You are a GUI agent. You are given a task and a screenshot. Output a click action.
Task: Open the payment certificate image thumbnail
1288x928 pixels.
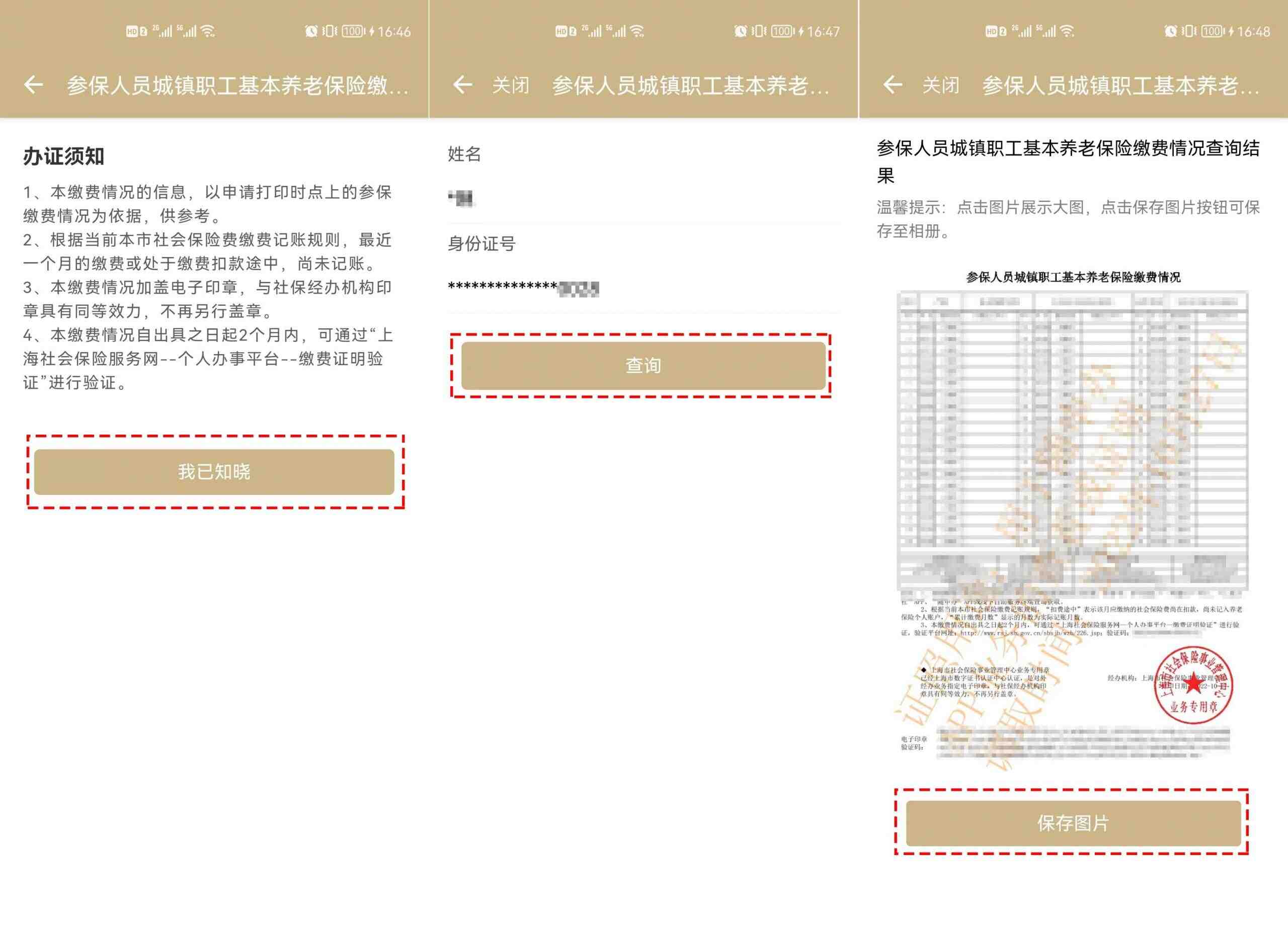[1072, 517]
